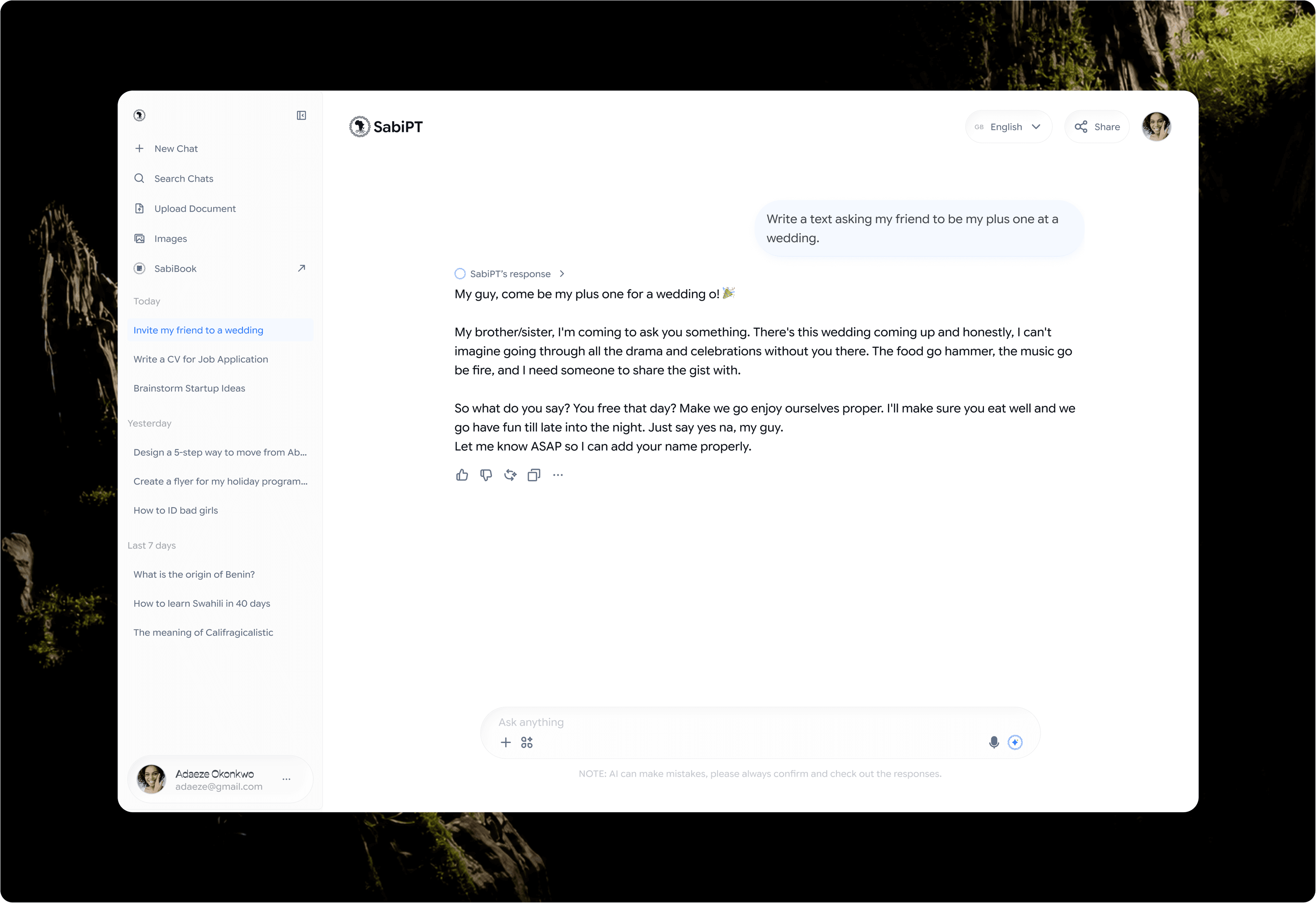Image resolution: width=1316 pixels, height=903 pixels.
Task: Open the account options ellipsis menu
Action: tap(287, 779)
